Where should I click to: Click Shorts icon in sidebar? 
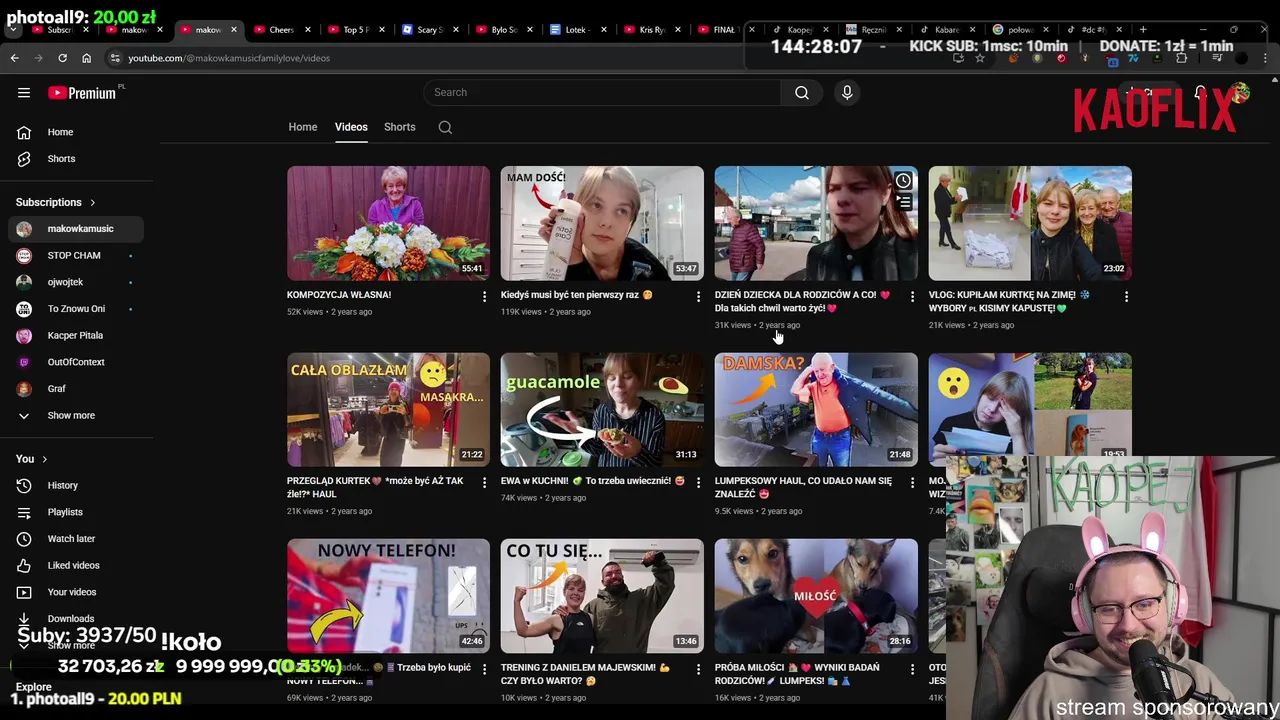point(24,159)
